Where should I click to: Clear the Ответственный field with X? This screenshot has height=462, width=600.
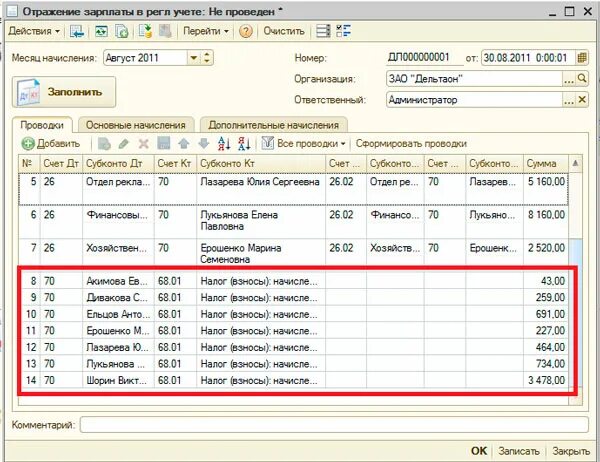click(582, 100)
